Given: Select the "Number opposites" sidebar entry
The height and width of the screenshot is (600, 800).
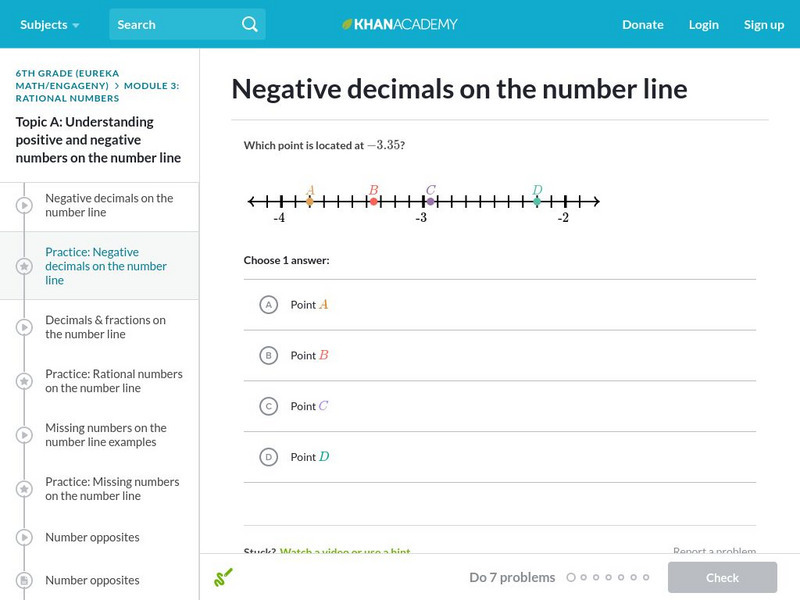Looking at the screenshot, I should [x=95, y=537].
